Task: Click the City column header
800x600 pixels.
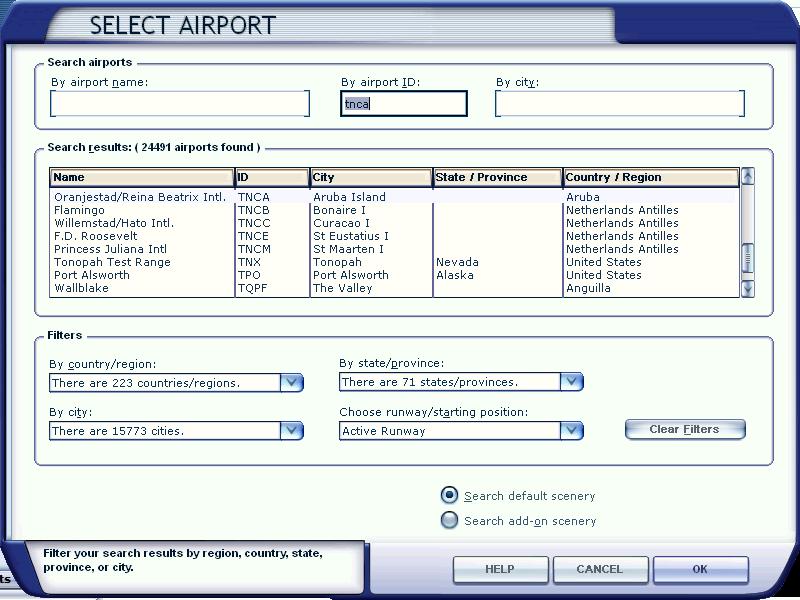Action: (x=370, y=178)
